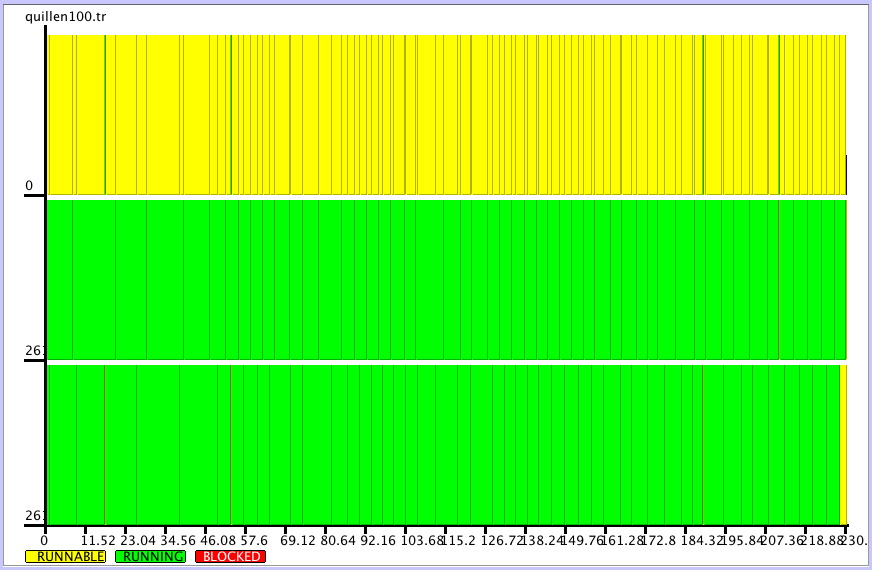
Task: Click the quillen100.tr title label
Action: click(x=65, y=16)
